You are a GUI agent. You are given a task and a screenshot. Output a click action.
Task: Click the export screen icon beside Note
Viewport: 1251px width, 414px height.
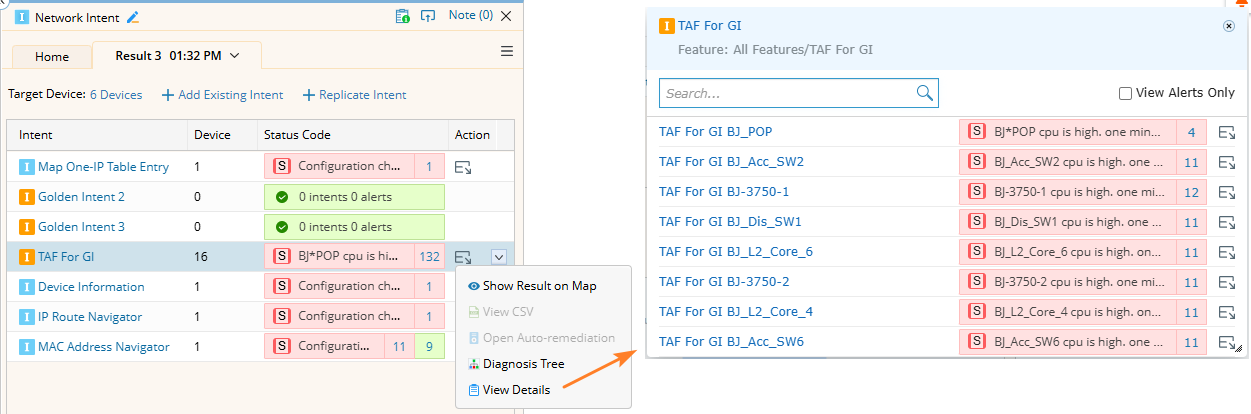click(x=428, y=16)
